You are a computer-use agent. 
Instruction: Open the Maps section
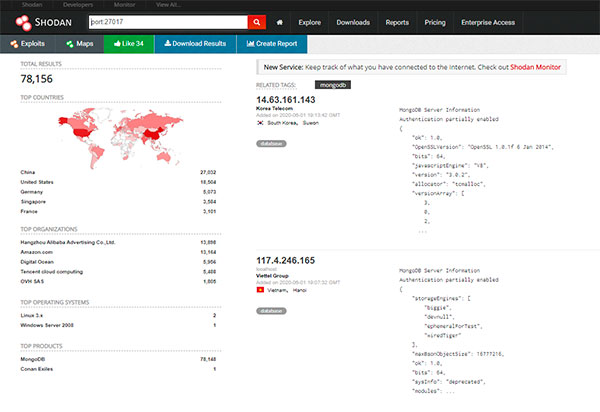pyautogui.click(x=80, y=44)
